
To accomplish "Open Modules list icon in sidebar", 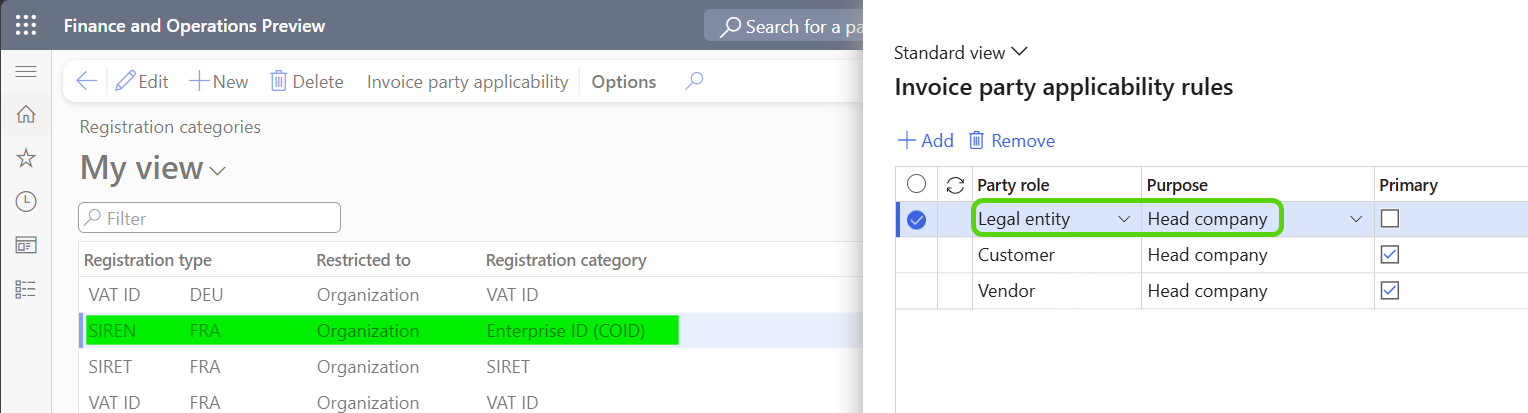I will click(x=26, y=289).
